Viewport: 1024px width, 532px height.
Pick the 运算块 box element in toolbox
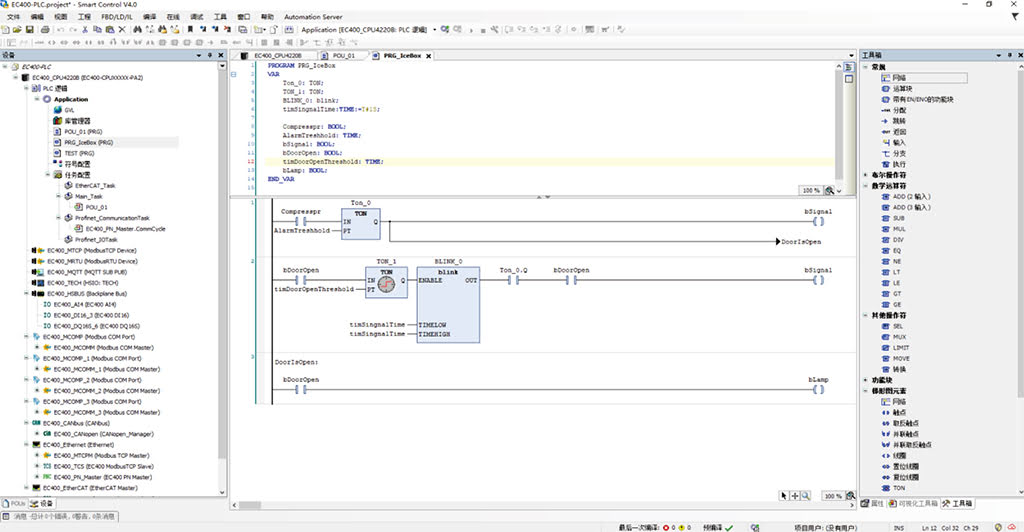pos(901,88)
